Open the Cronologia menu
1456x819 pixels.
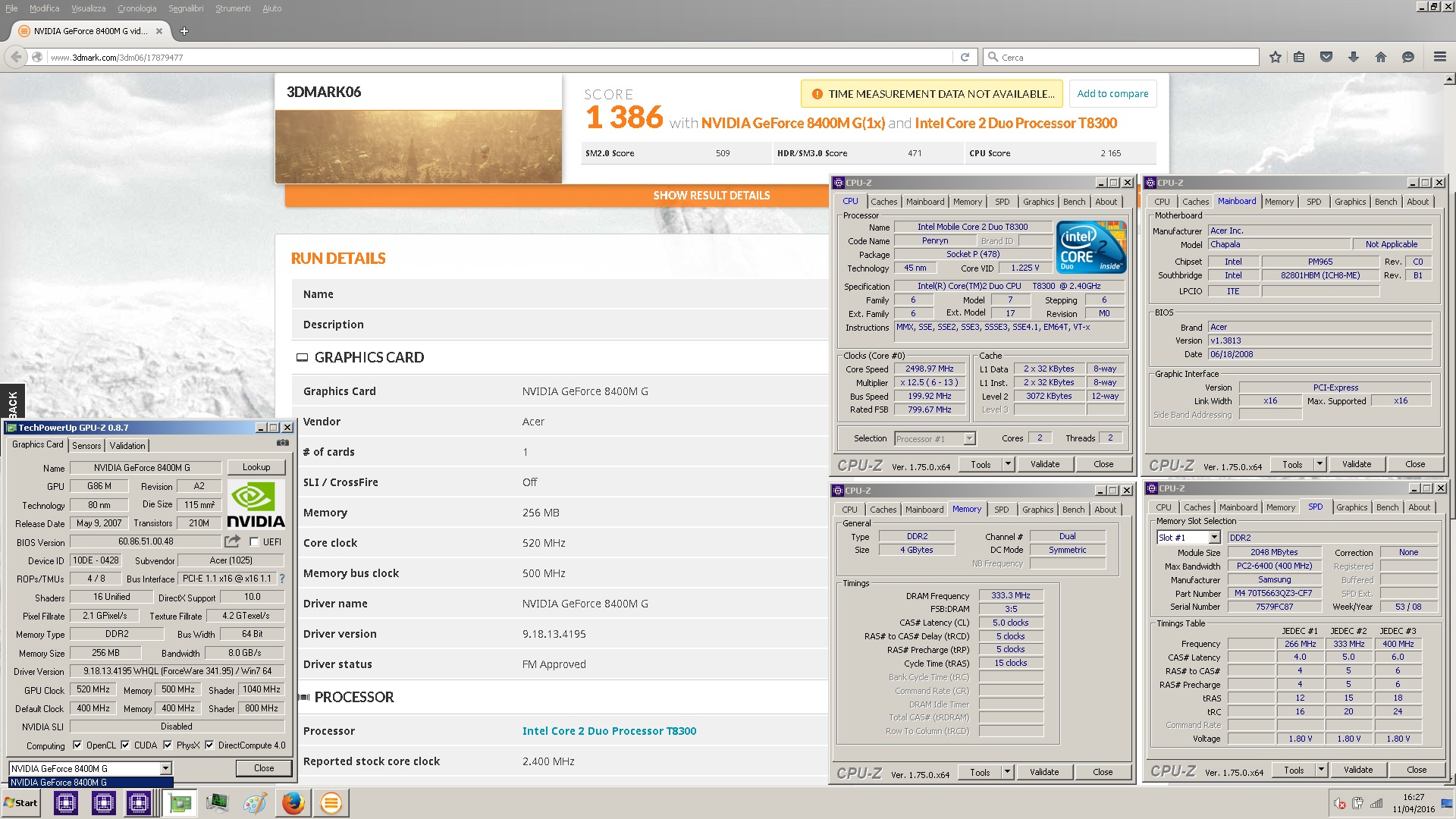pyautogui.click(x=136, y=8)
